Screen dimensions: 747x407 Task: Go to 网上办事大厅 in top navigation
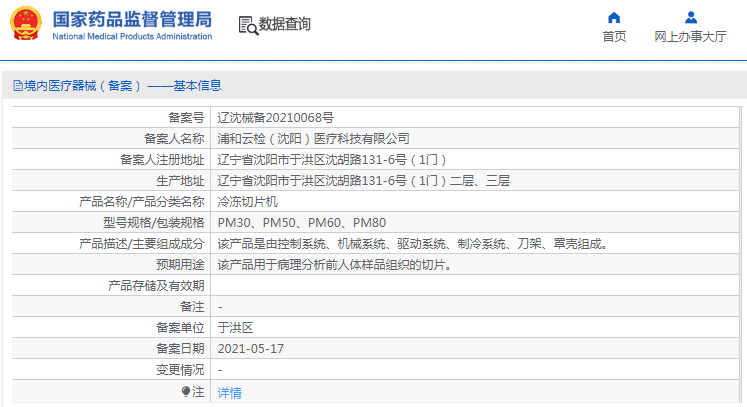pos(690,37)
